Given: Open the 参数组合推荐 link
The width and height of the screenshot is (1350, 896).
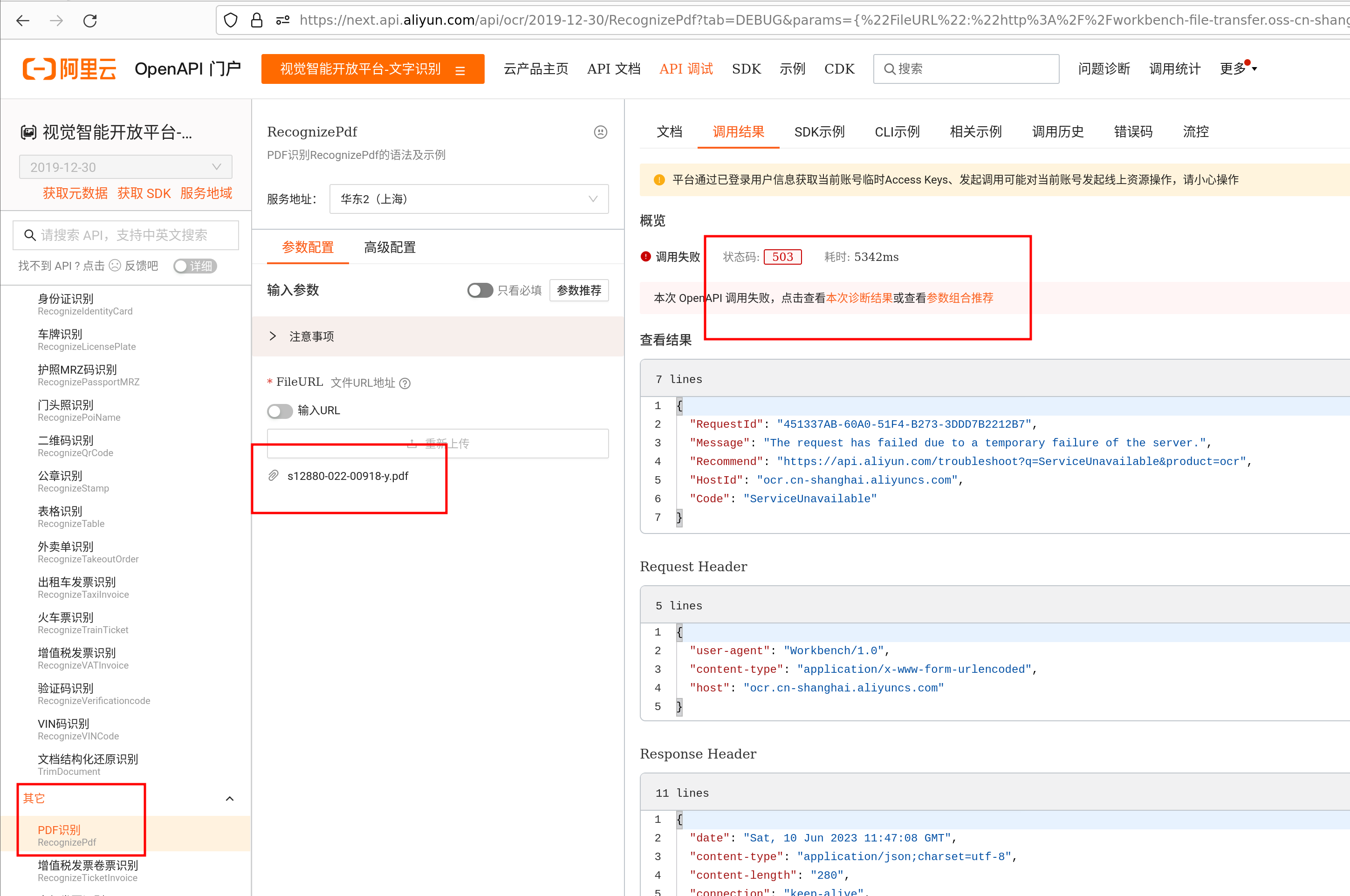Looking at the screenshot, I should click(x=959, y=298).
